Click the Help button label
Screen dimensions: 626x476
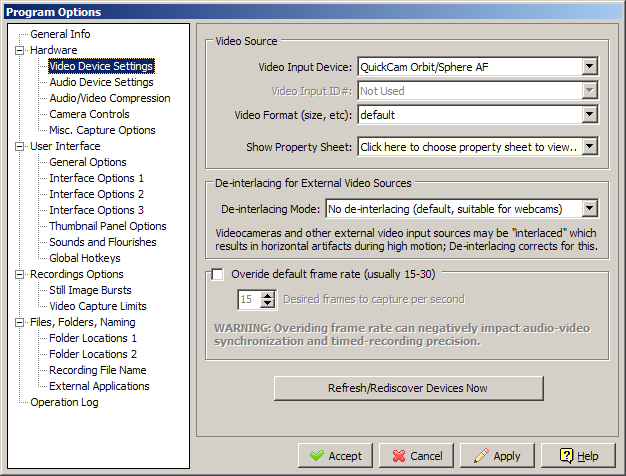(x=588, y=456)
